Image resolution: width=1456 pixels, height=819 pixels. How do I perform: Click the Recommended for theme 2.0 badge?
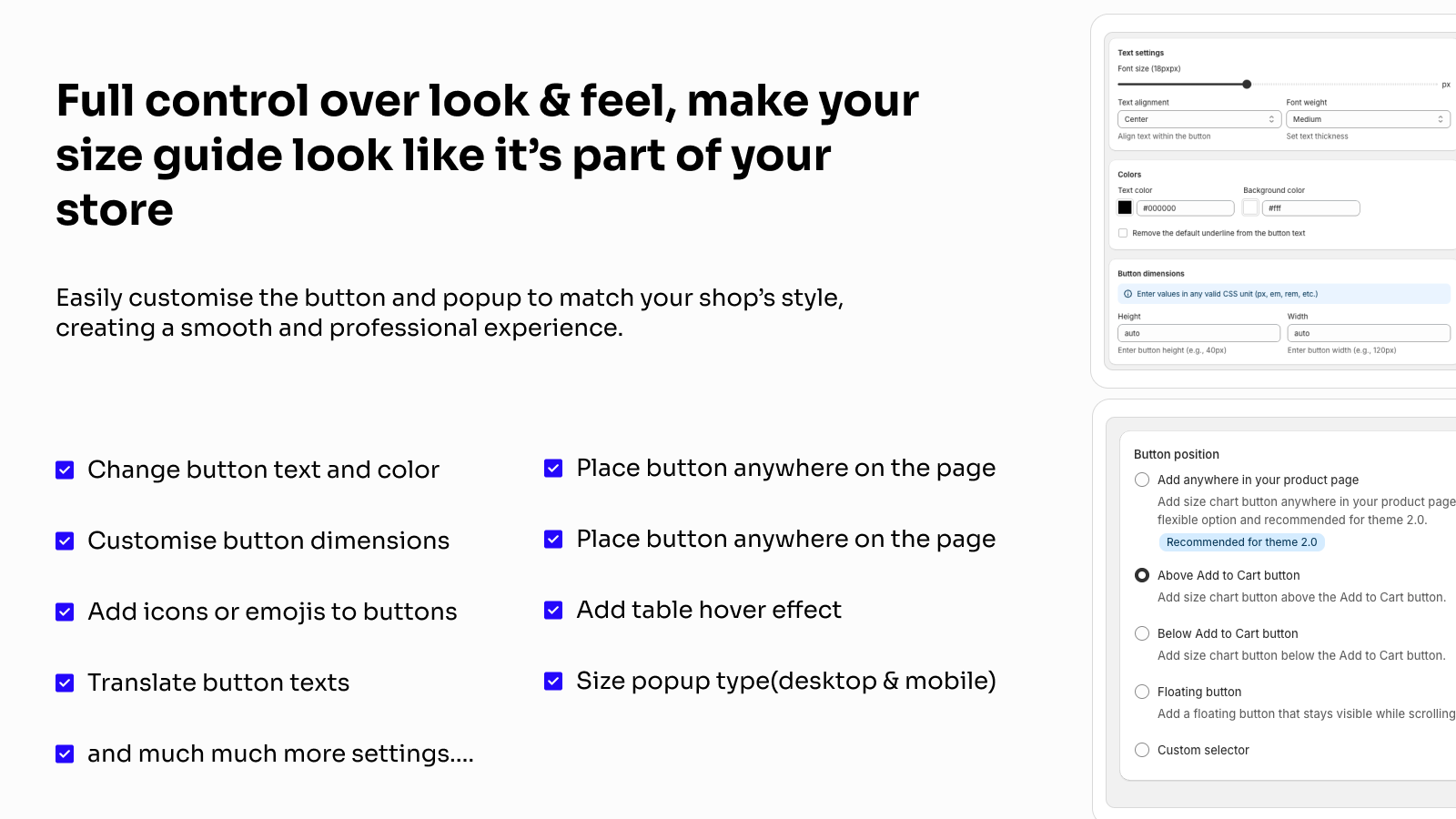click(x=1241, y=542)
